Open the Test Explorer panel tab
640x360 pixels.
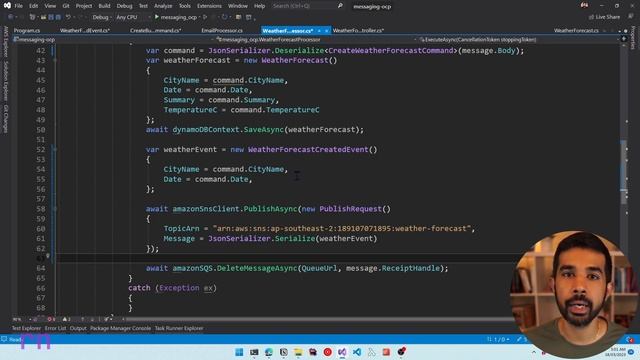click(x=26, y=328)
